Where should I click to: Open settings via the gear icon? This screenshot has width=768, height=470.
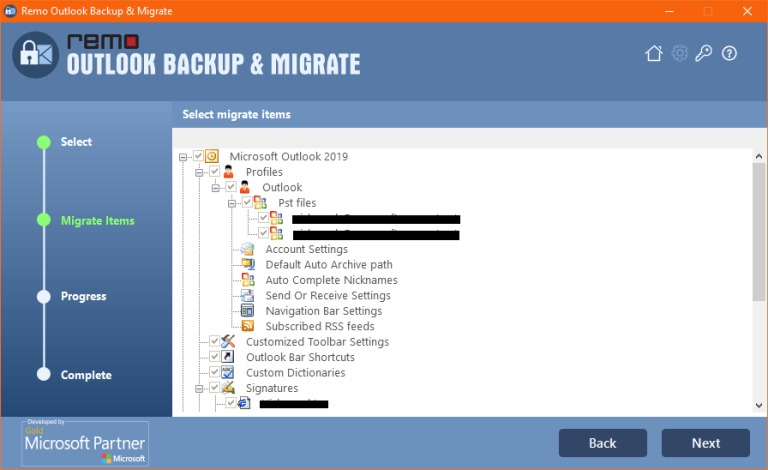(x=679, y=53)
